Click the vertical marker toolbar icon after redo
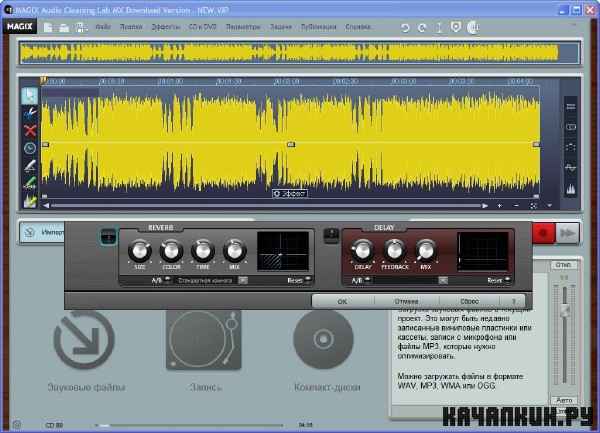This screenshot has height=433, width=600. 439,28
